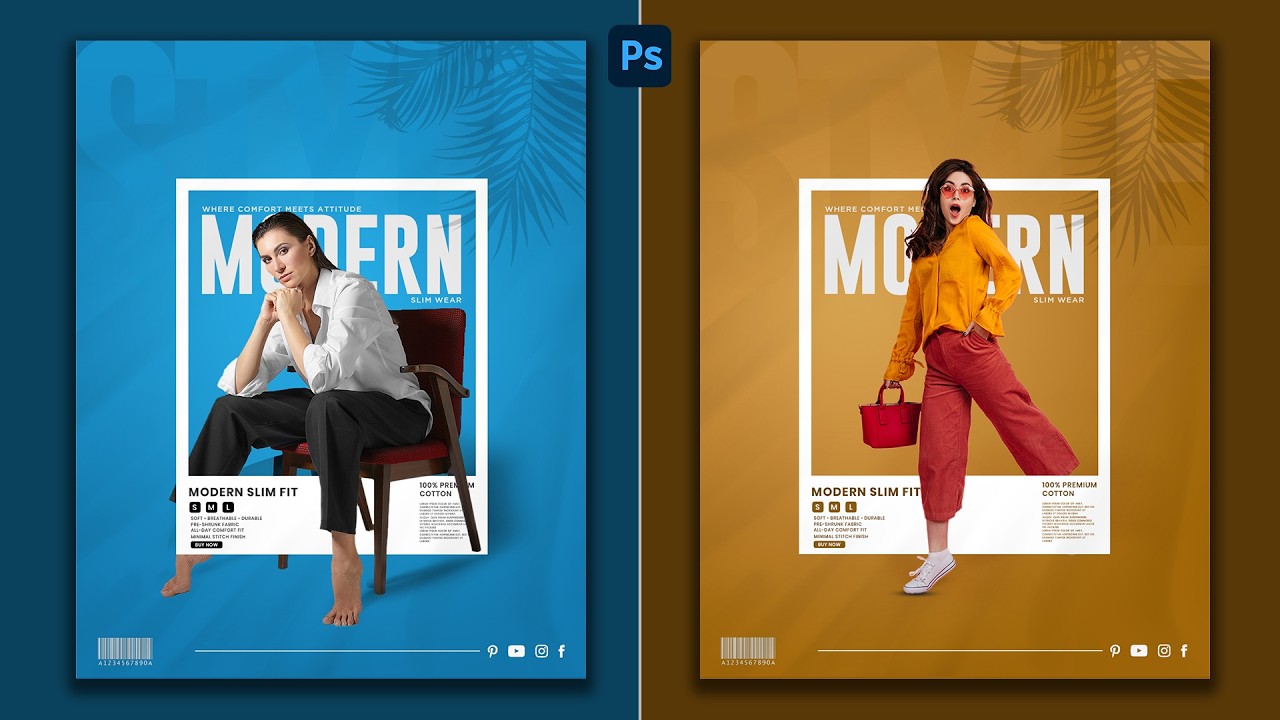Click Pinterest icon on the blue poster
The width and height of the screenshot is (1280, 720).
[x=492, y=651]
